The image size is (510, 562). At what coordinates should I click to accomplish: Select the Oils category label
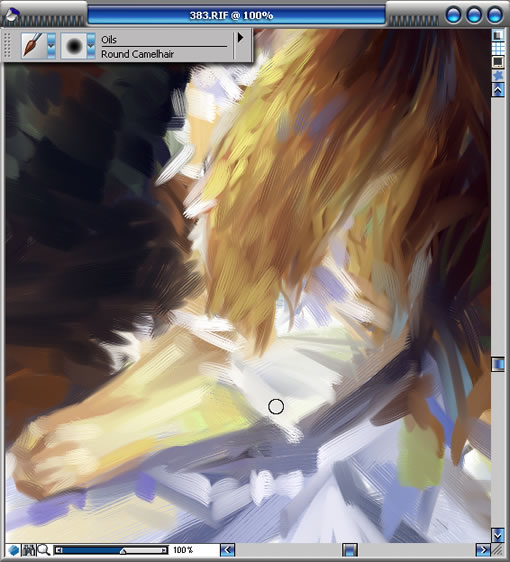(x=109, y=40)
